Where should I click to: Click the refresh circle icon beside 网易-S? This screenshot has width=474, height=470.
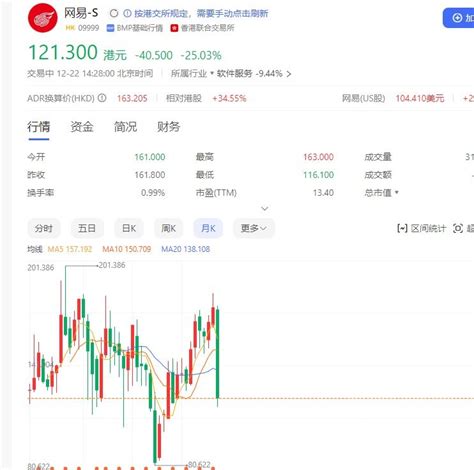[114, 13]
